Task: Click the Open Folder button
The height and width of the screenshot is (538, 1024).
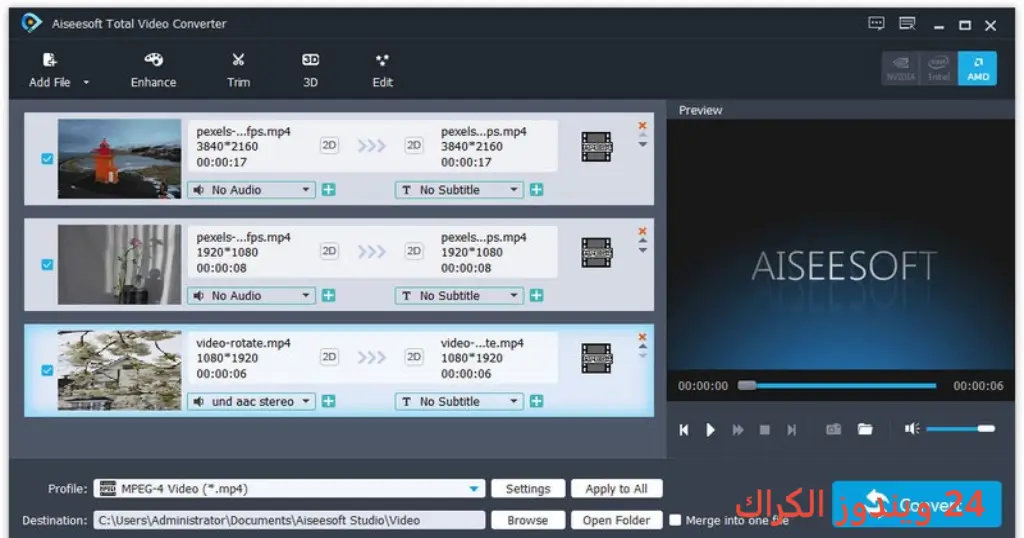Action: pos(616,520)
